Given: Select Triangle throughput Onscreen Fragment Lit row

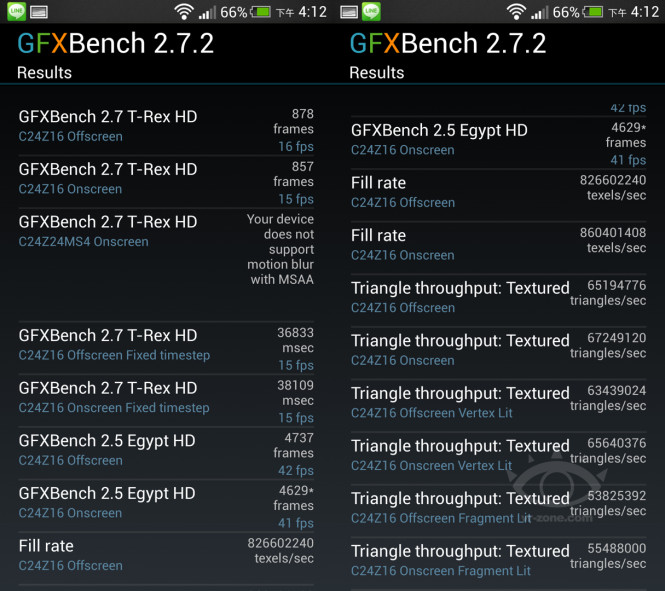Looking at the screenshot, I should pyautogui.click(x=499, y=563).
